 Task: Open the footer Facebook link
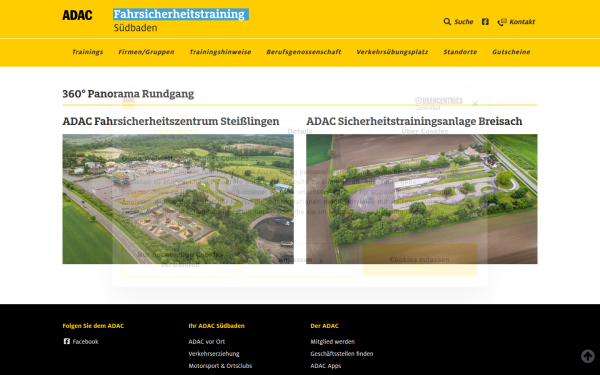tap(85, 341)
